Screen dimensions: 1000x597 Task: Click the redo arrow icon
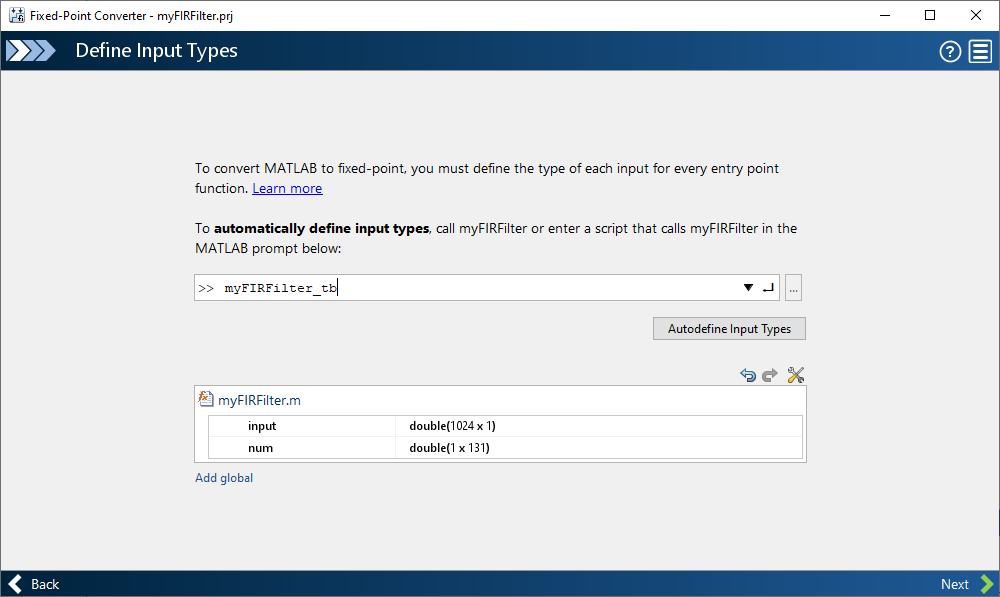click(x=770, y=375)
